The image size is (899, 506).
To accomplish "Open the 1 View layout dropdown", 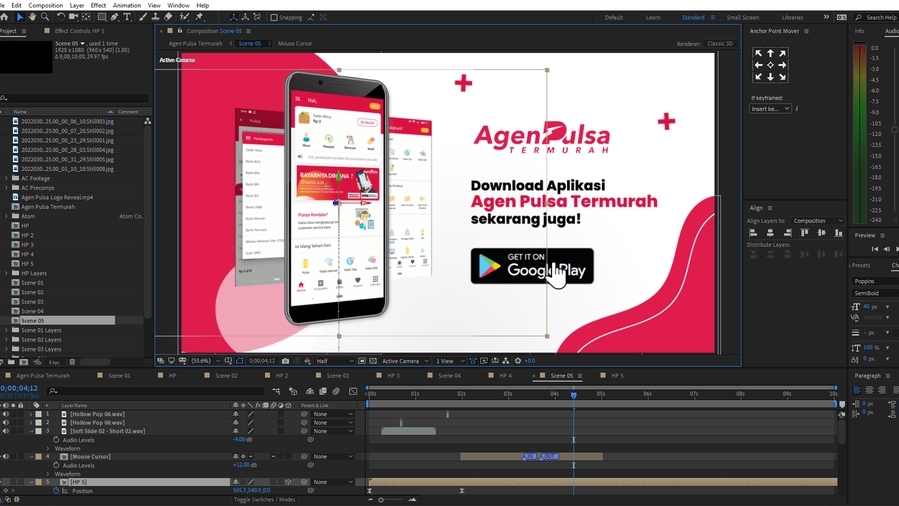I will [450, 361].
